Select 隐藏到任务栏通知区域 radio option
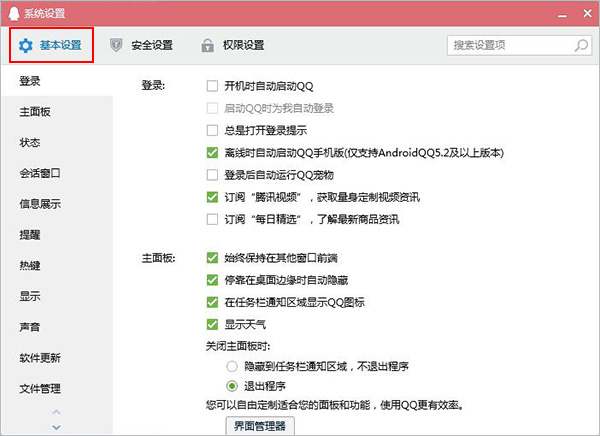The height and width of the screenshot is (436, 600). [x=232, y=366]
